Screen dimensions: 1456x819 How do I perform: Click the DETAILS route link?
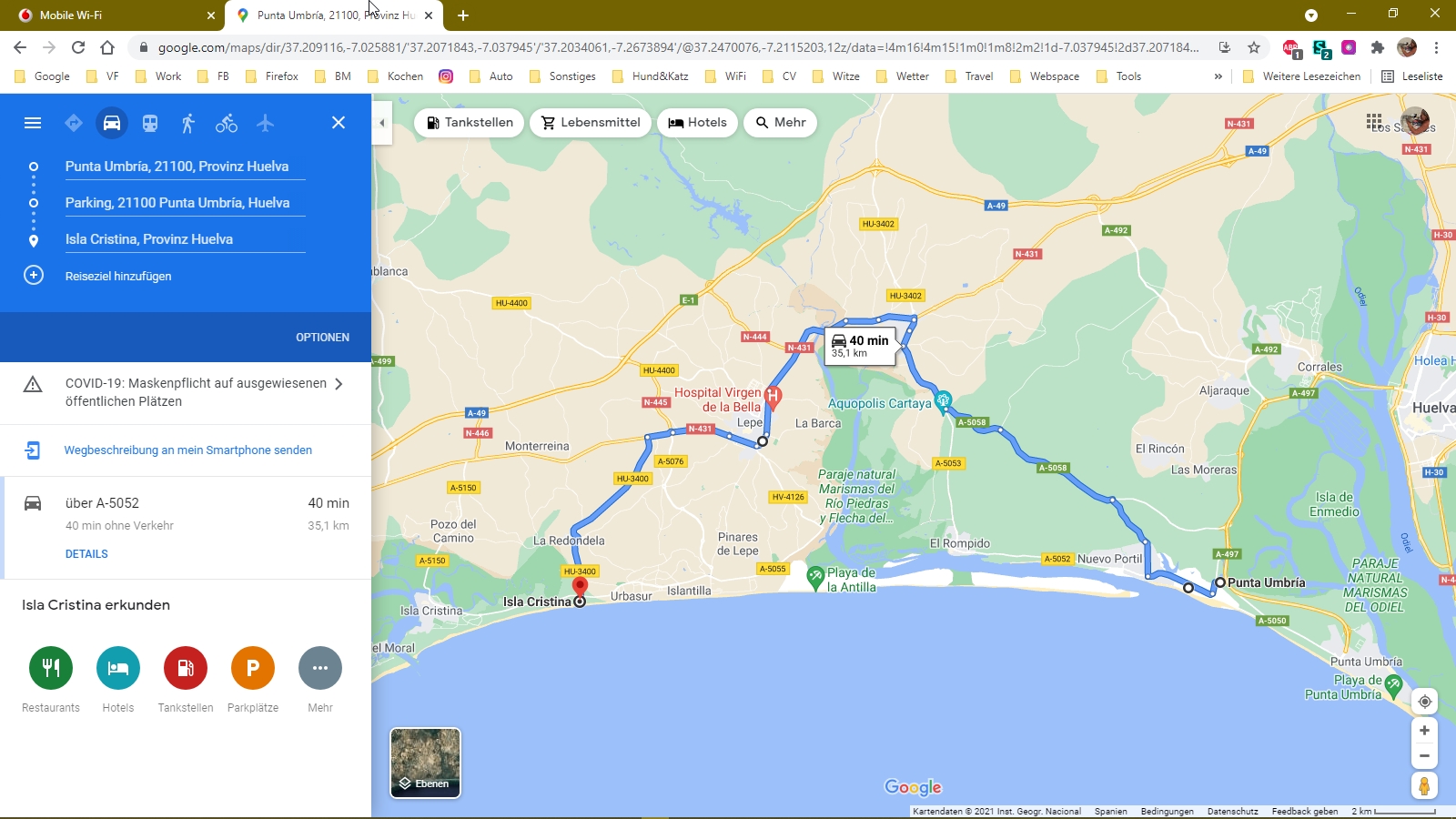(x=86, y=554)
